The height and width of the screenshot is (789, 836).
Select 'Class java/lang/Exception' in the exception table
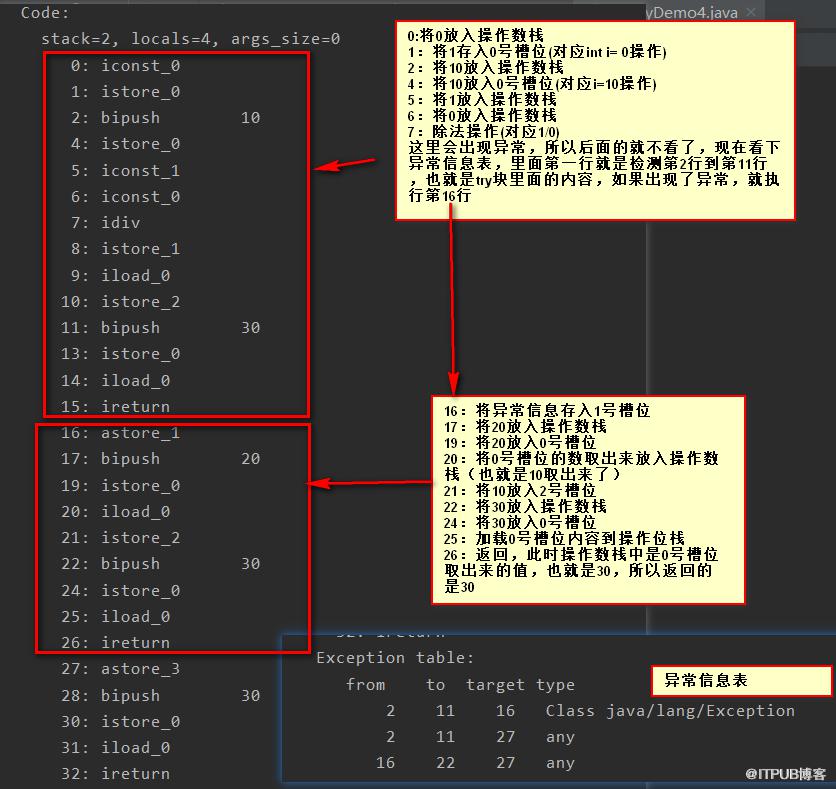670,711
